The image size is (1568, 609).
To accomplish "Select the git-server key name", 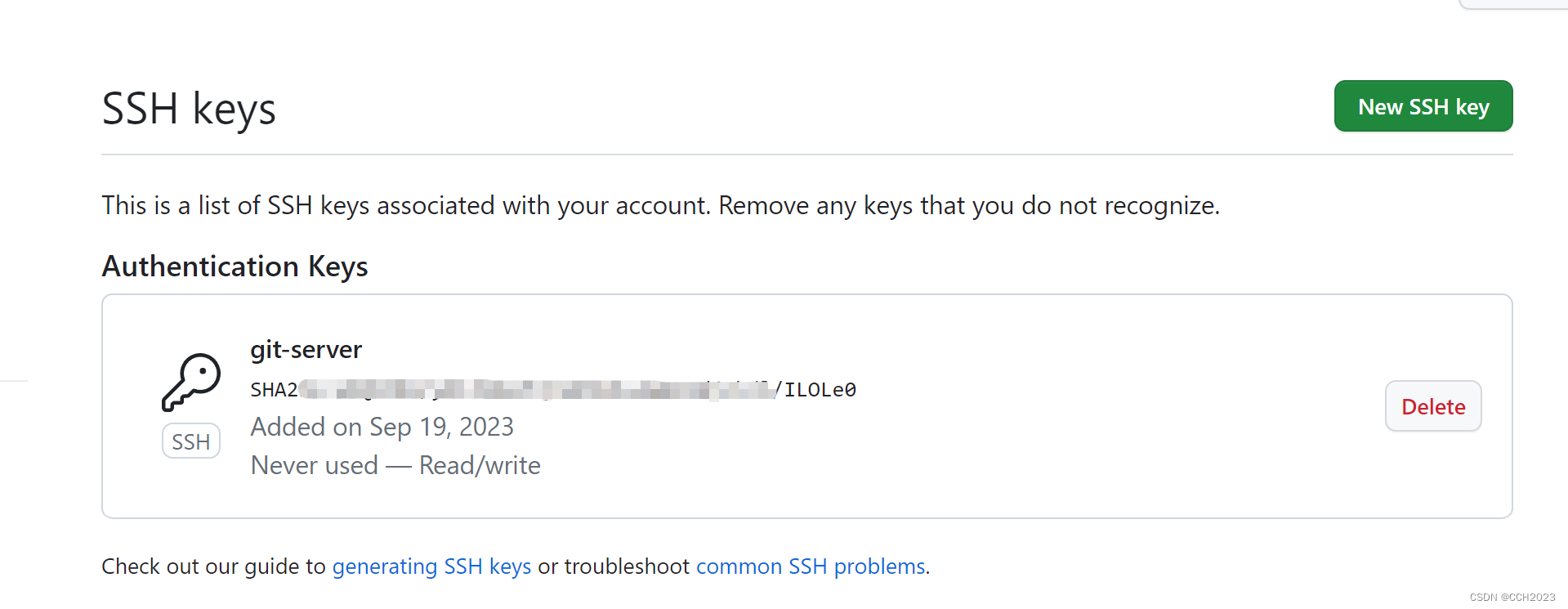I will [x=306, y=349].
